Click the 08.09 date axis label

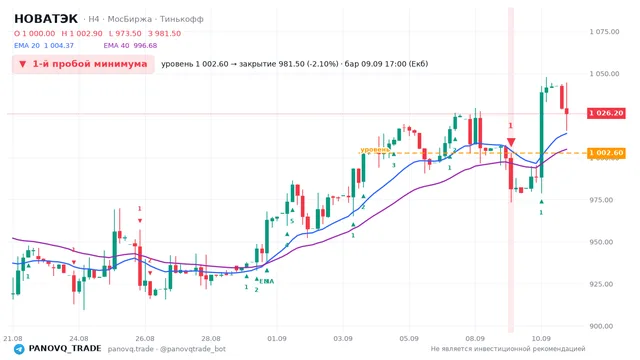[475, 338]
